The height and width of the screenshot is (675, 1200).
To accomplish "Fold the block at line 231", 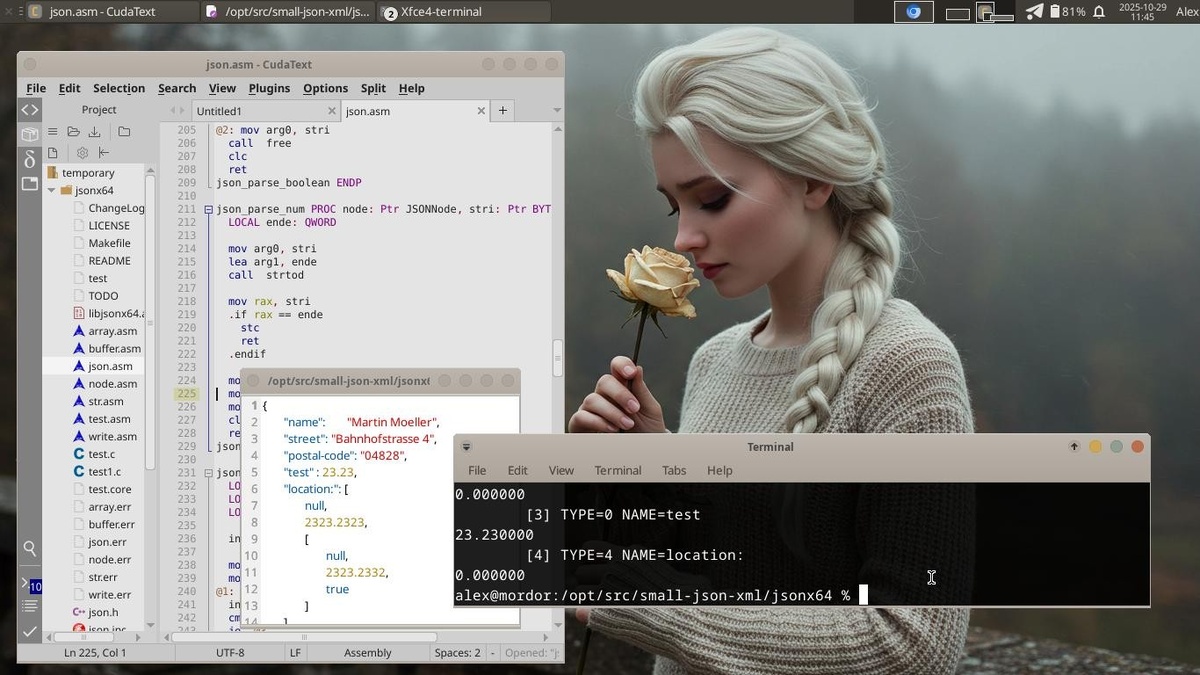I will (208, 472).
